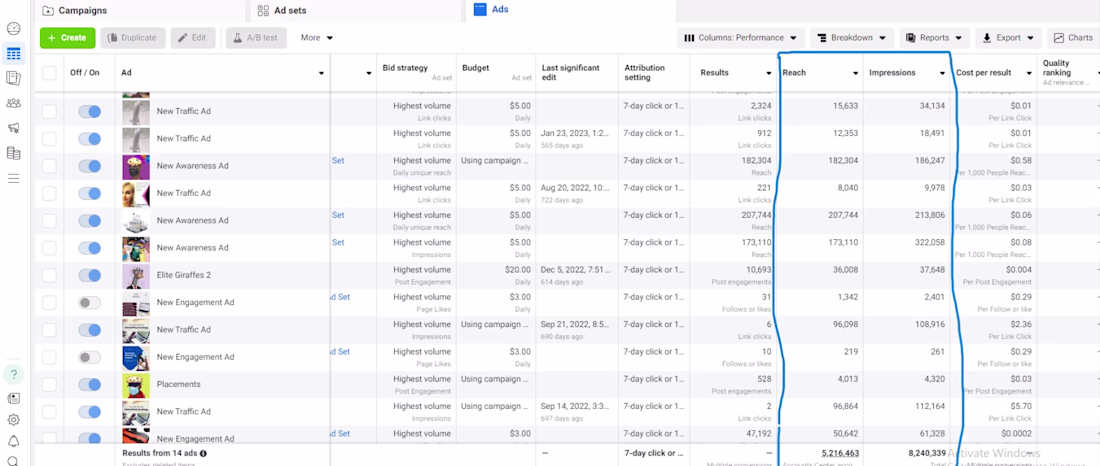
Task: Open the all tools hamburger menu icon
Action: 13,178
